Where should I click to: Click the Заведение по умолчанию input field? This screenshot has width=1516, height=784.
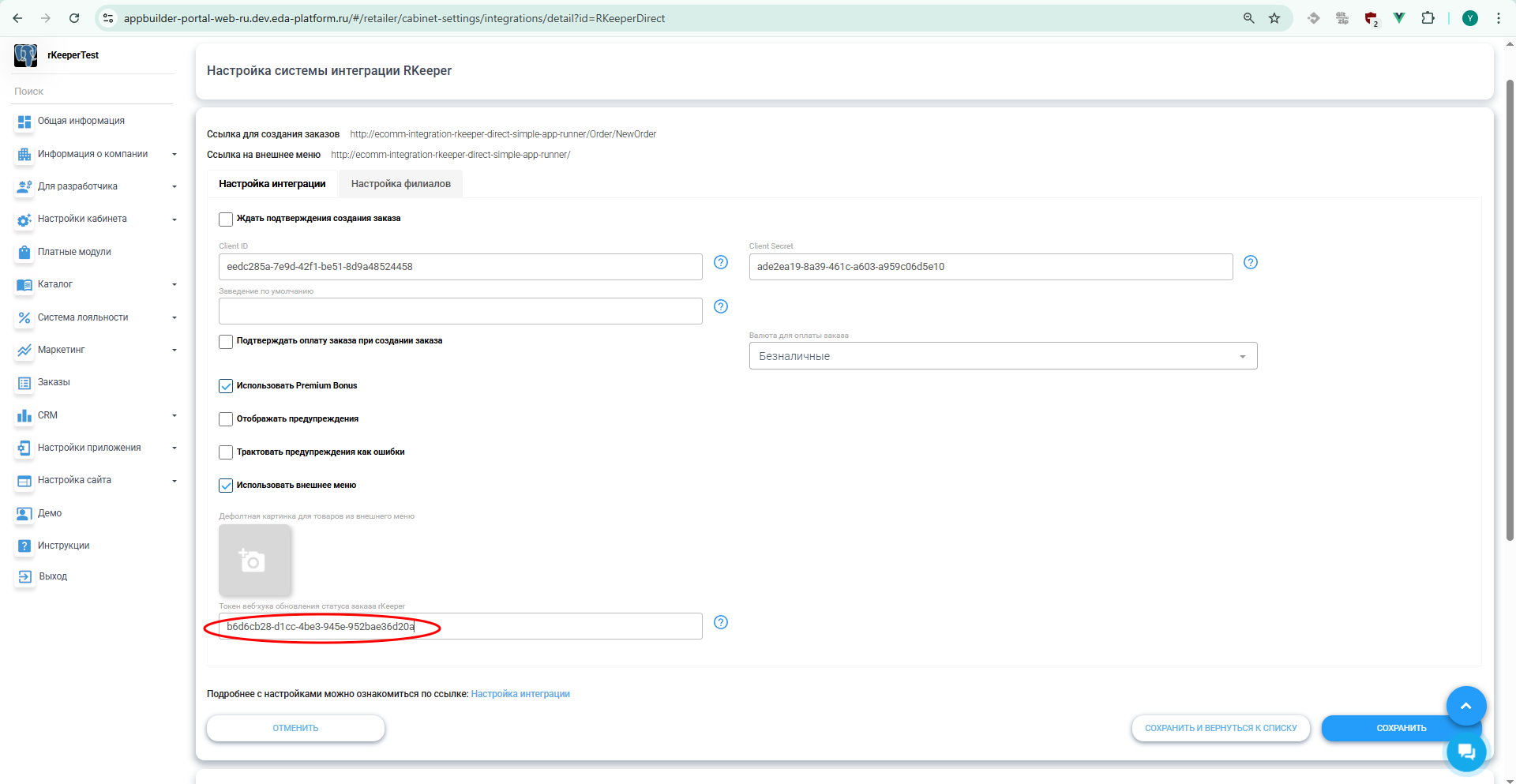(x=460, y=311)
